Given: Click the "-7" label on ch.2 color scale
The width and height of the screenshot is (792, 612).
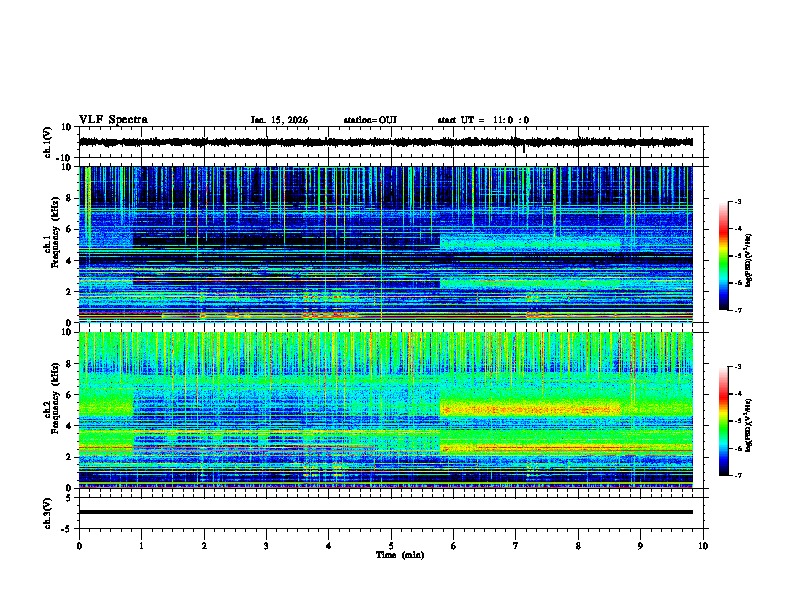Looking at the screenshot, I should point(737,475).
